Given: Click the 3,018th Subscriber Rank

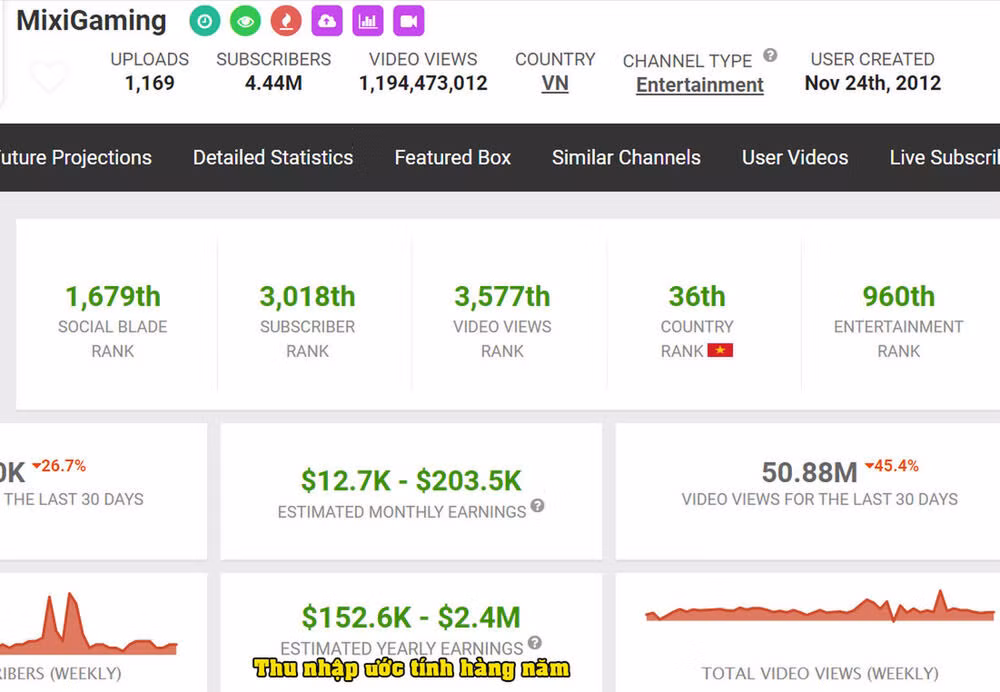Looking at the screenshot, I should tap(307, 297).
